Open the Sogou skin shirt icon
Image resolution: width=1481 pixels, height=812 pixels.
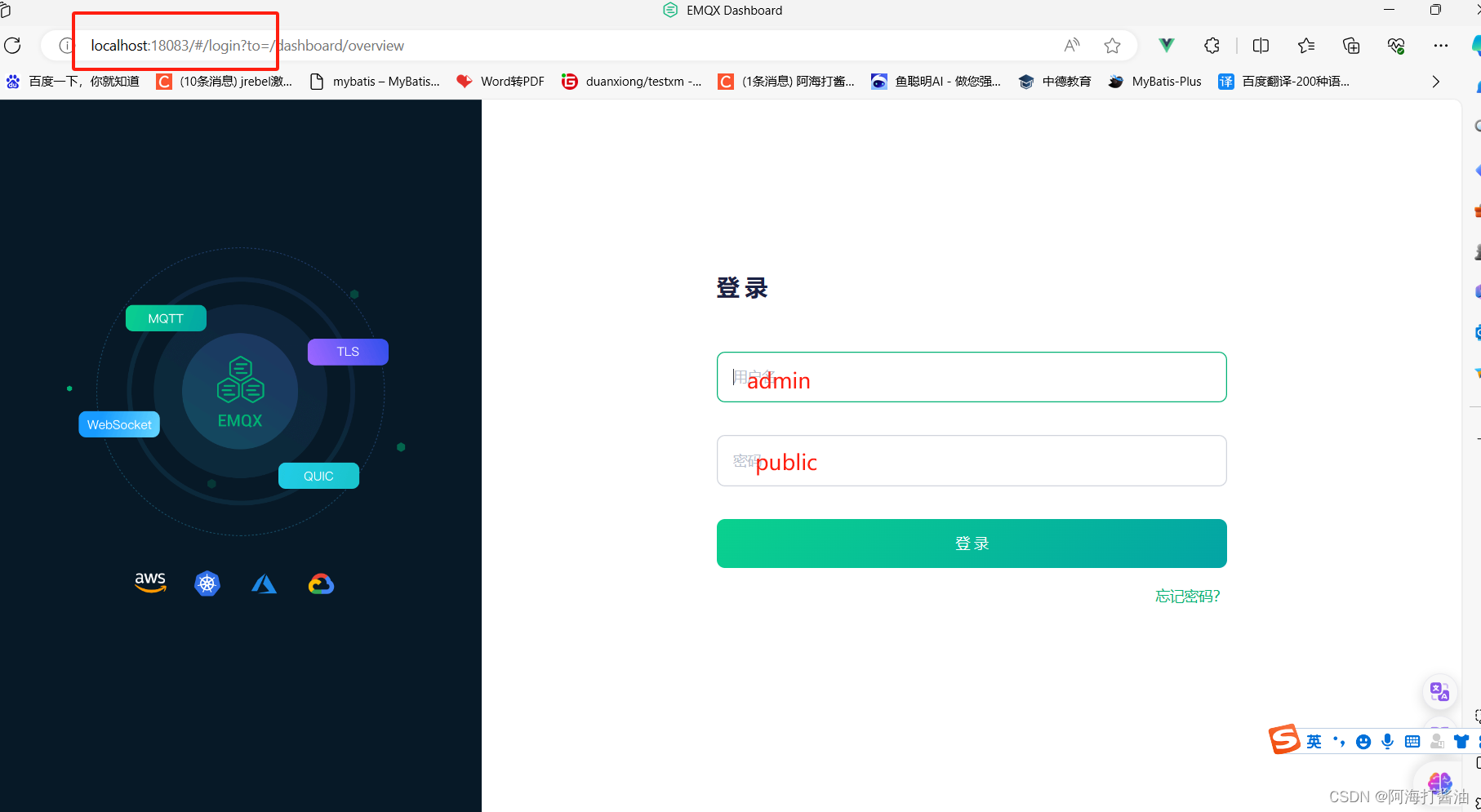(x=1461, y=741)
